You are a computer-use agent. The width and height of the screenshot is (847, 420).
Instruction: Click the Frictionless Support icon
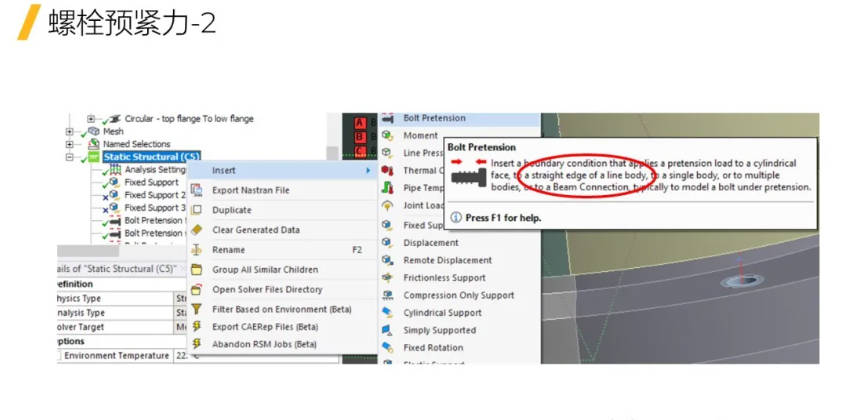387,277
